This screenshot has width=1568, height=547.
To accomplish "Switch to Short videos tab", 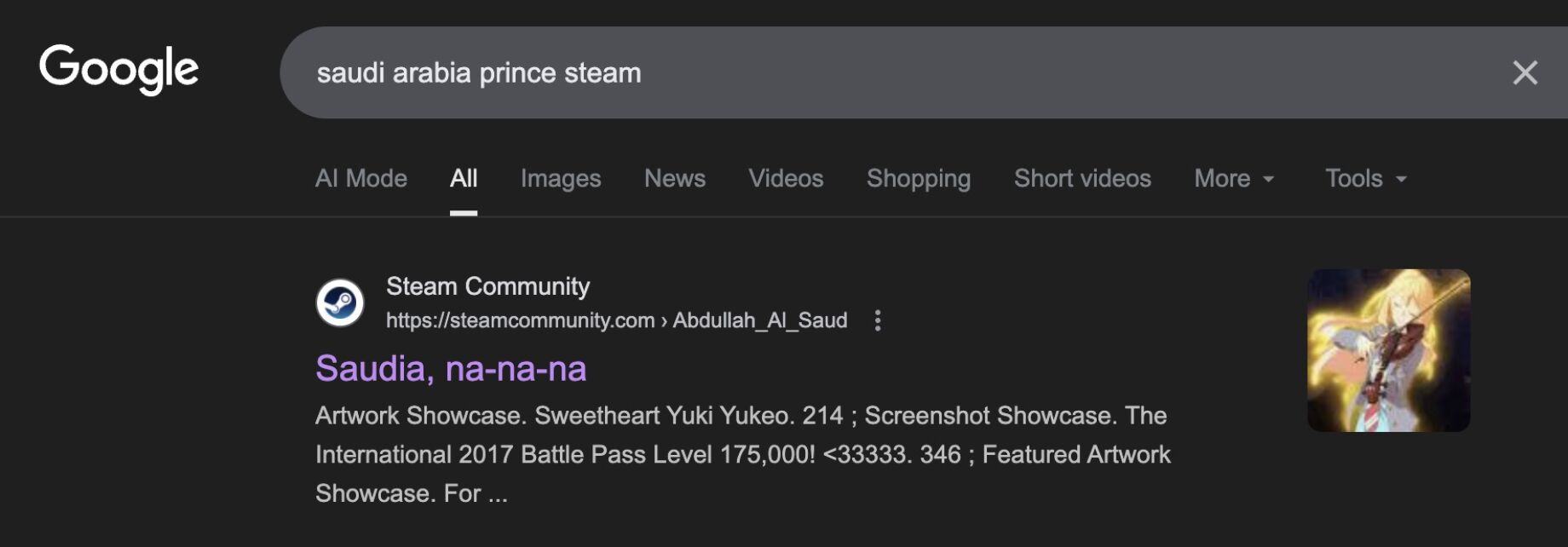I will [x=1082, y=178].
